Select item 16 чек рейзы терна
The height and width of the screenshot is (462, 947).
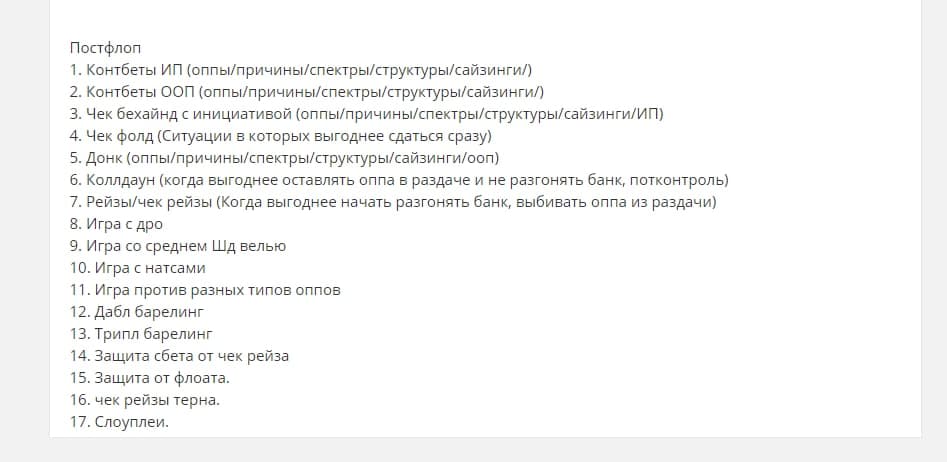pos(145,400)
